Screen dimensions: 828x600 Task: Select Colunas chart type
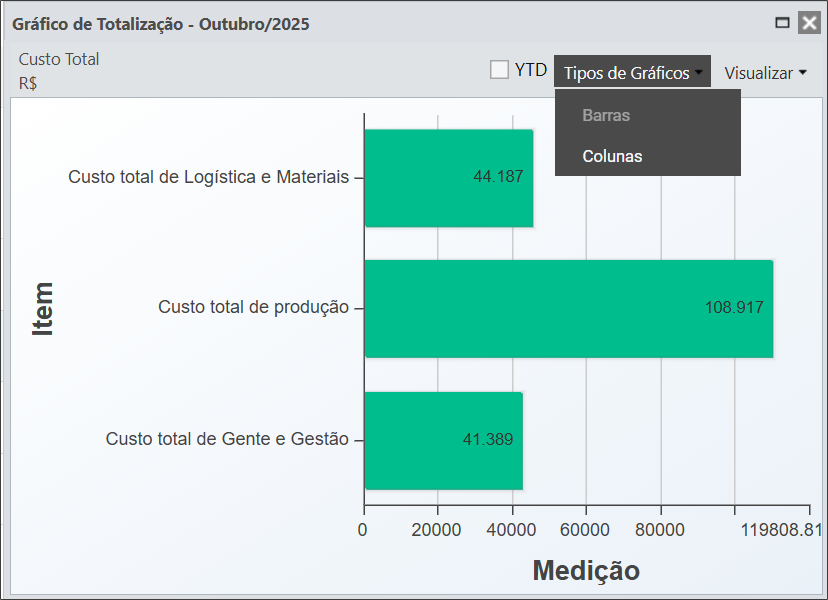(x=612, y=156)
